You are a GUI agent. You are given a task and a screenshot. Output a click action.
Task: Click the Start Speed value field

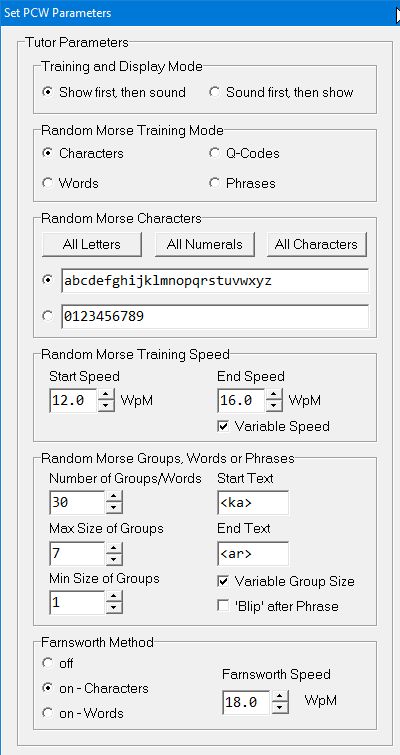(x=74, y=401)
